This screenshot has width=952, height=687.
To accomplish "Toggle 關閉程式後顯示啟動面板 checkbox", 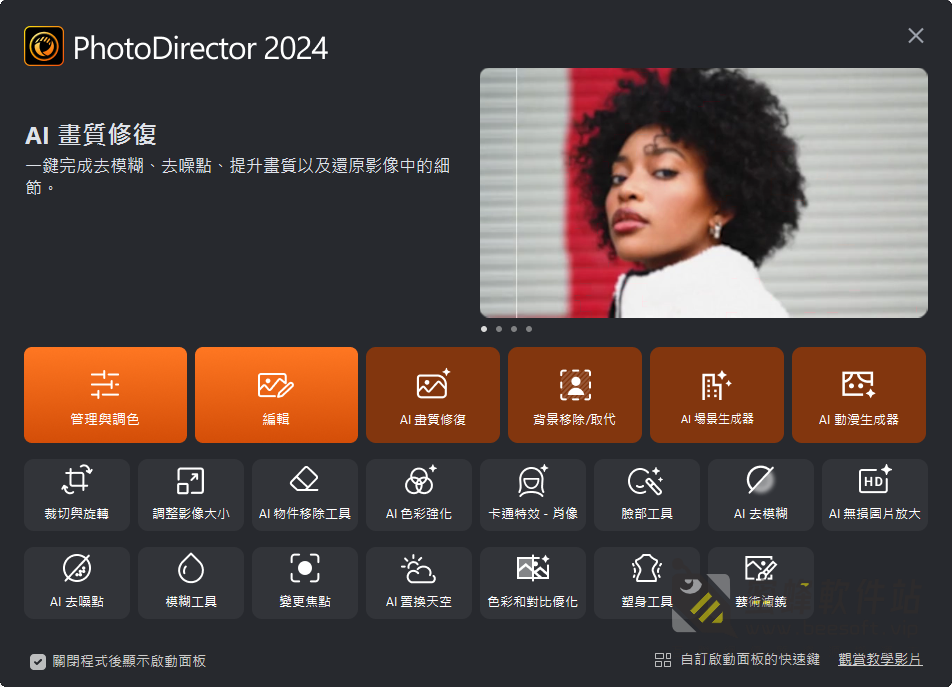I will click(38, 662).
